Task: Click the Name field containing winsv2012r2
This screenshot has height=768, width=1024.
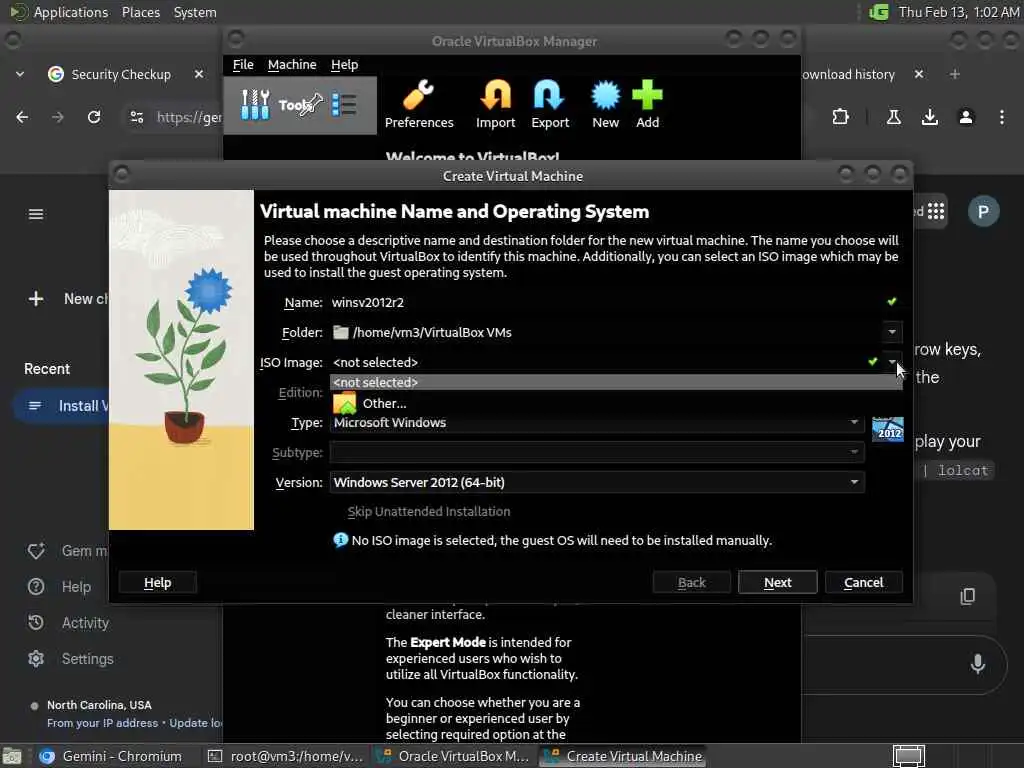Action: 604,302
